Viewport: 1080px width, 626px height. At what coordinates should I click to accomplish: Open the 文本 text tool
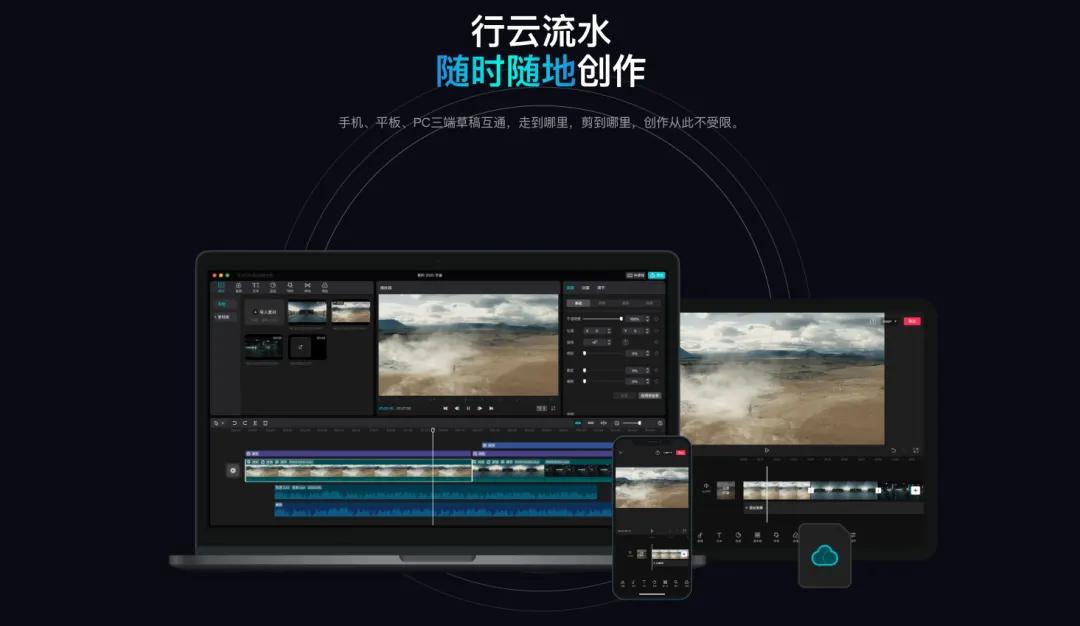[255, 287]
